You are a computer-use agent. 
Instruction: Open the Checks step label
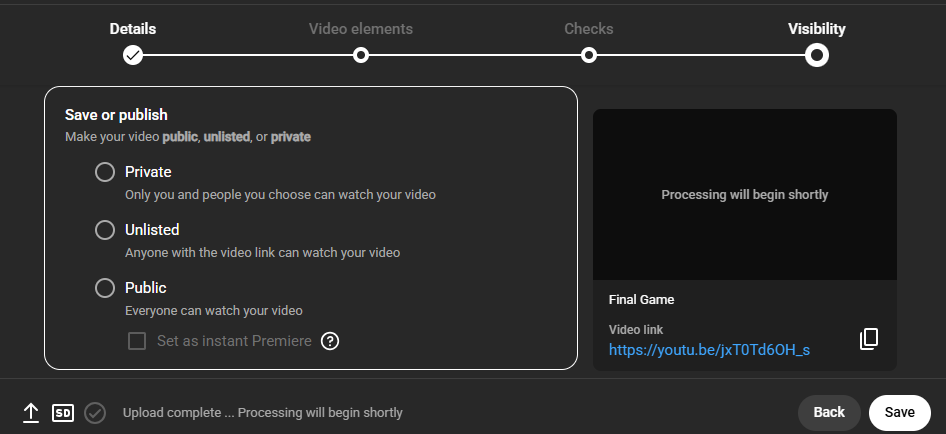click(589, 29)
